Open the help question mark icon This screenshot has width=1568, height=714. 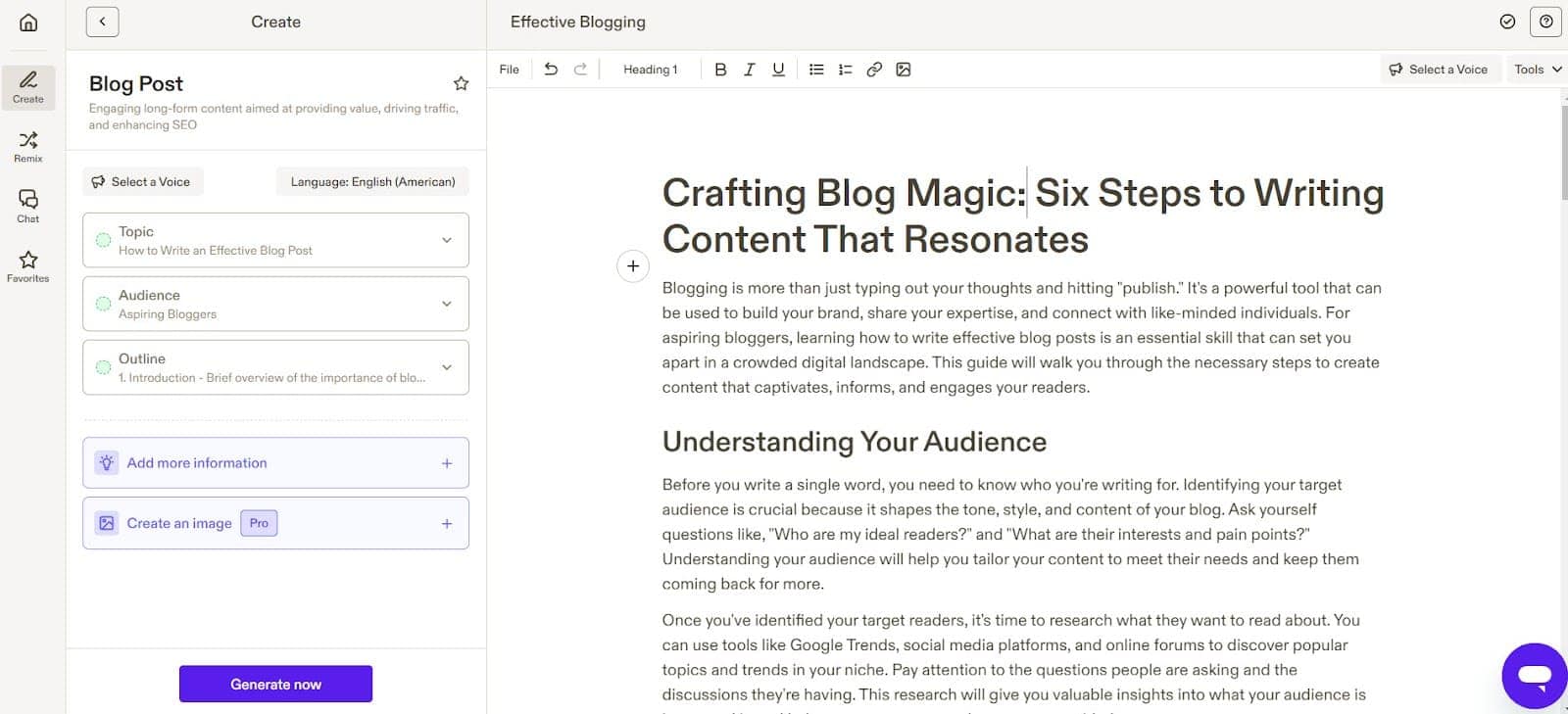coord(1545,22)
